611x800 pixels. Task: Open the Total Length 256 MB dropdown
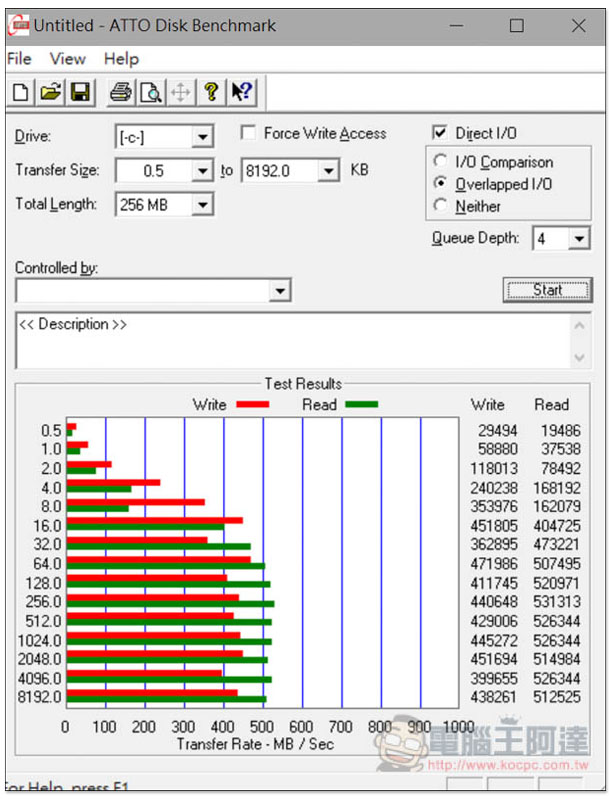pos(202,205)
